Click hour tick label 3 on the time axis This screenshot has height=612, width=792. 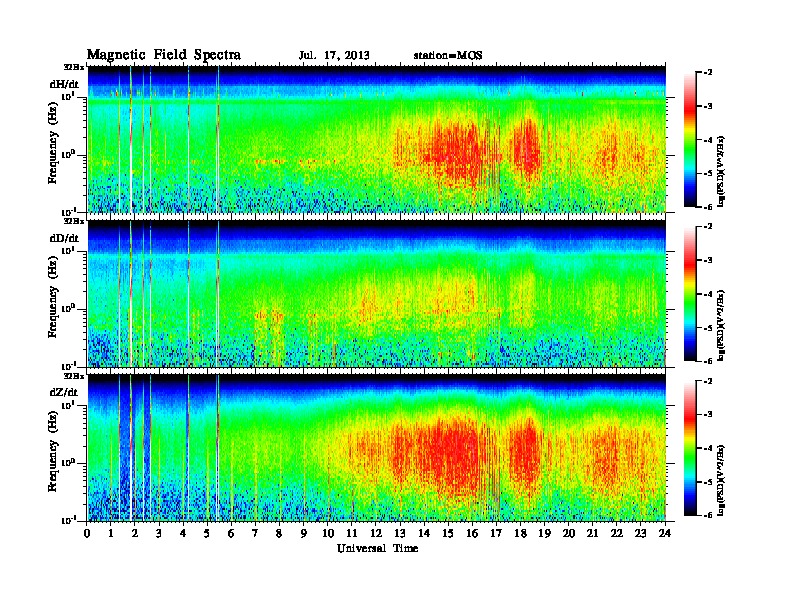(159, 534)
